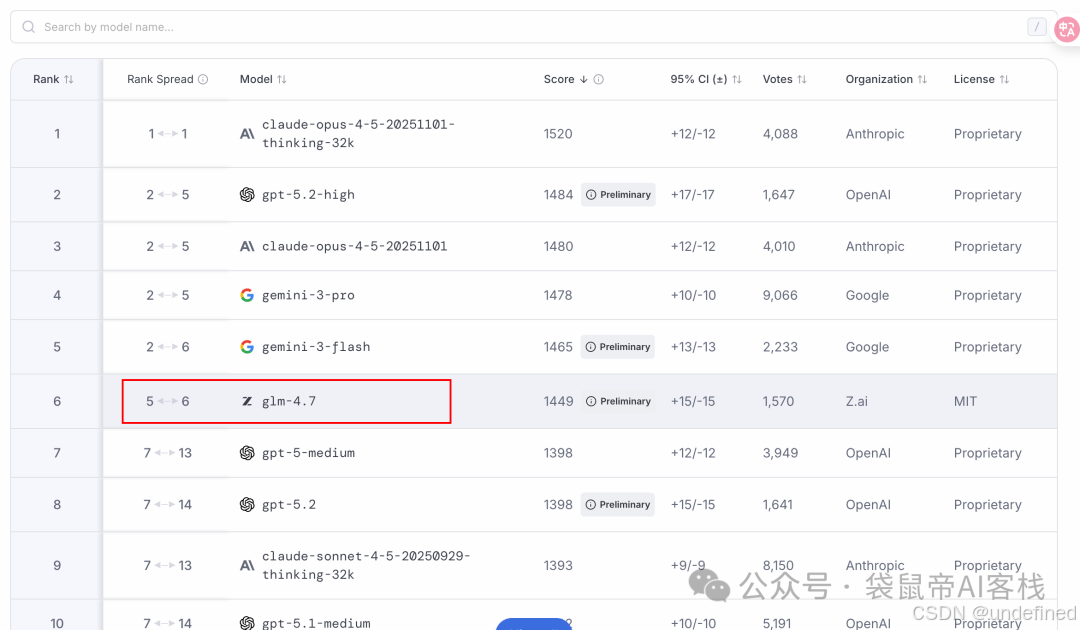Select rank number 4 cell
The width and height of the screenshot is (1080, 630).
coord(57,295)
